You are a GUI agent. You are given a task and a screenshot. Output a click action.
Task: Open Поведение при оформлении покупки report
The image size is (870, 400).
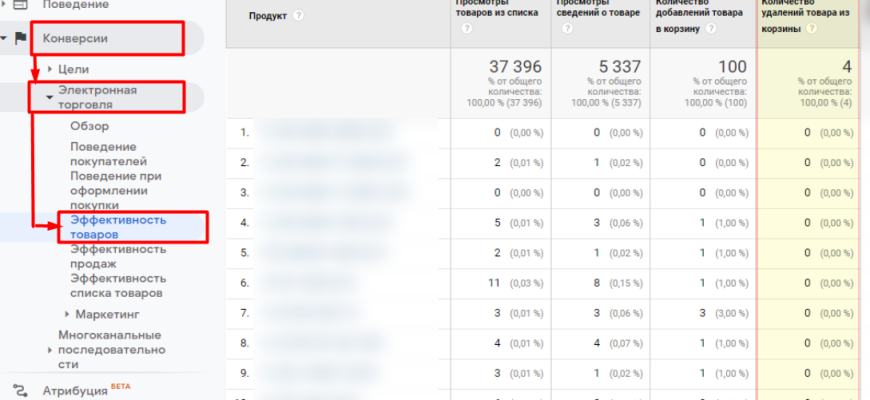(x=116, y=190)
